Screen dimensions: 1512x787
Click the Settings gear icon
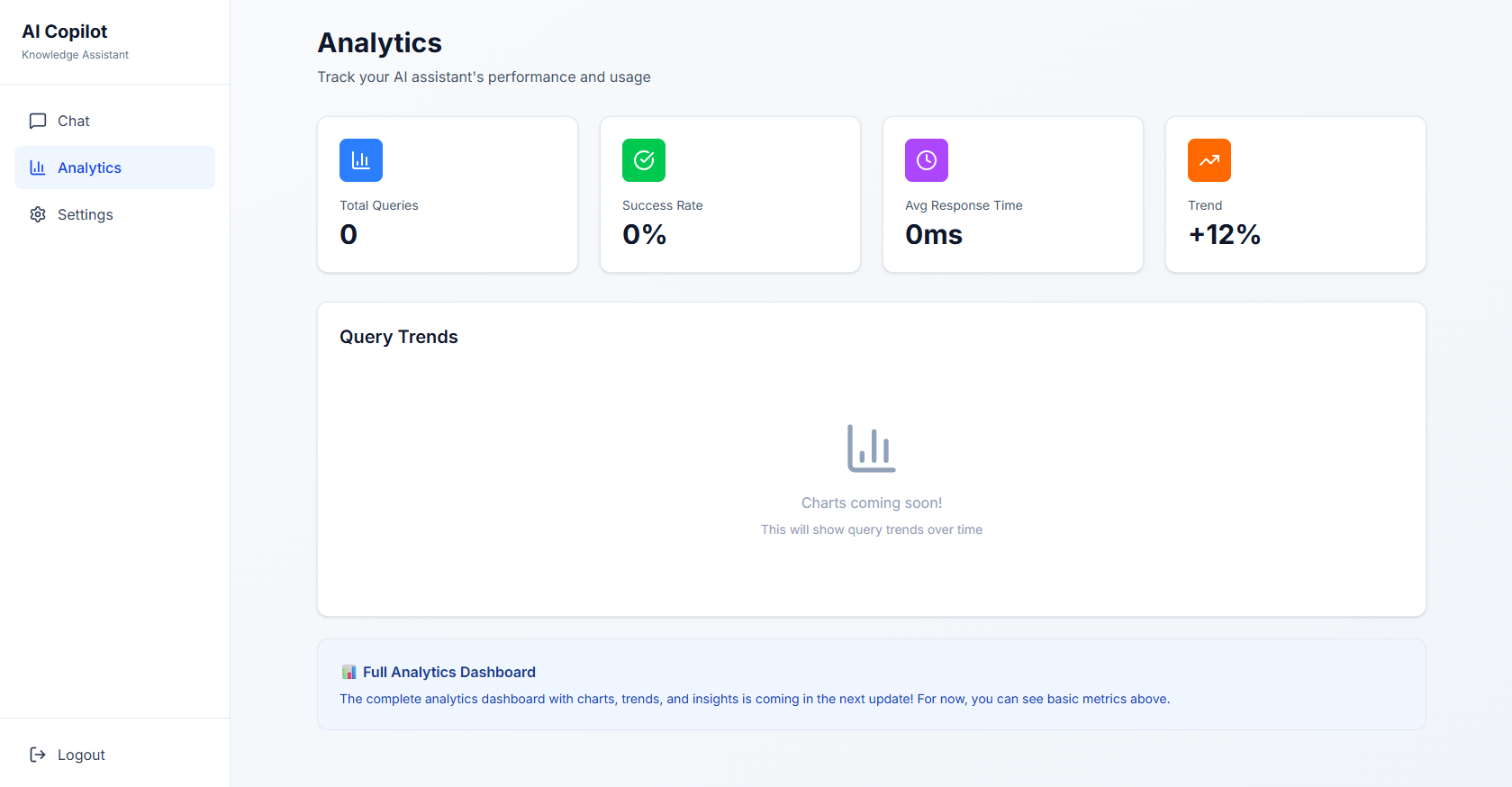(x=38, y=214)
